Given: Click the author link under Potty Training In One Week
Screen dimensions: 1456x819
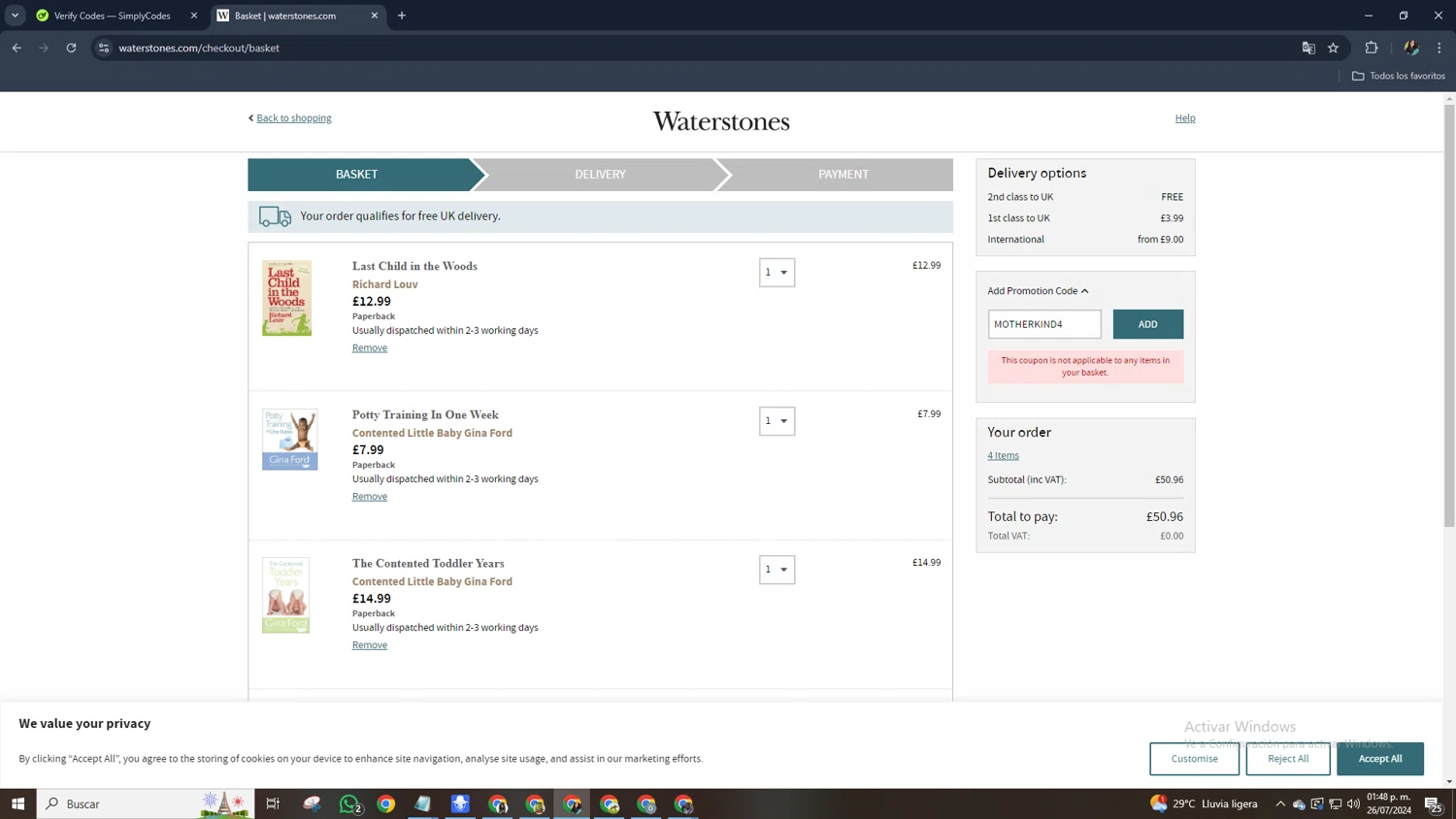Looking at the screenshot, I should [432, 433].
